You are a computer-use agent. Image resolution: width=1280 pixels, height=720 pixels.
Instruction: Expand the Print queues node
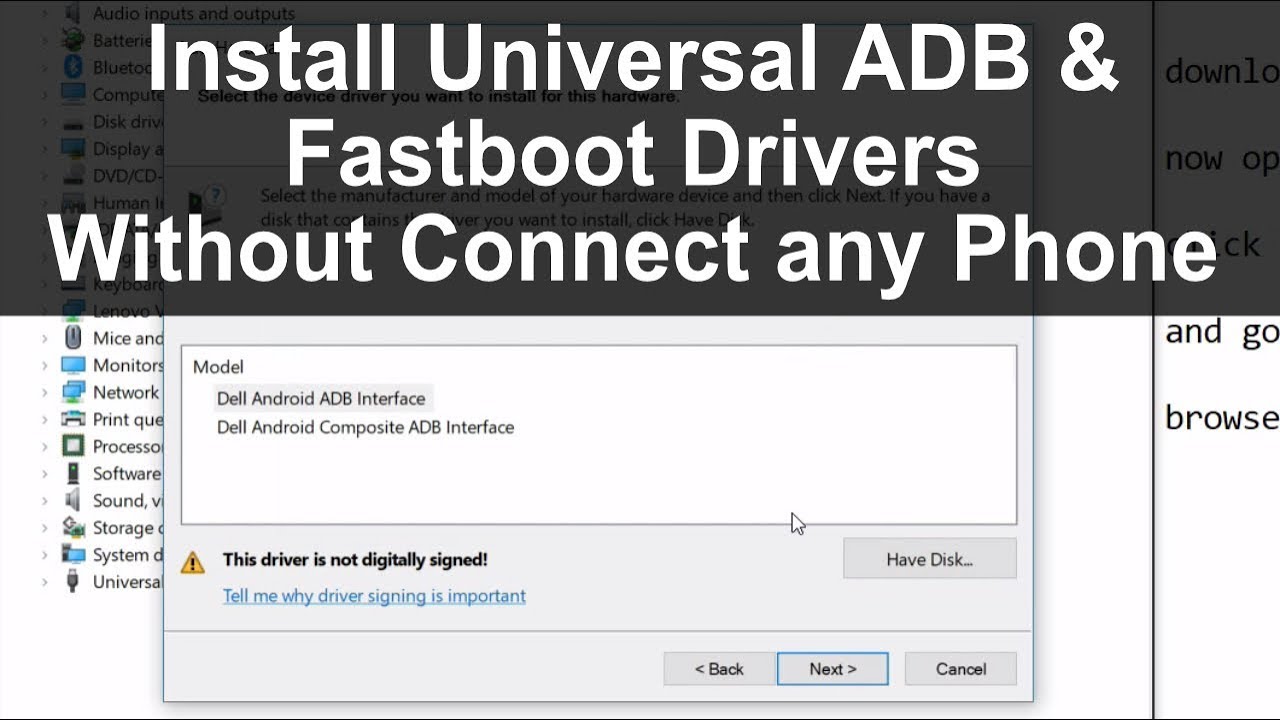coord(45,419)
